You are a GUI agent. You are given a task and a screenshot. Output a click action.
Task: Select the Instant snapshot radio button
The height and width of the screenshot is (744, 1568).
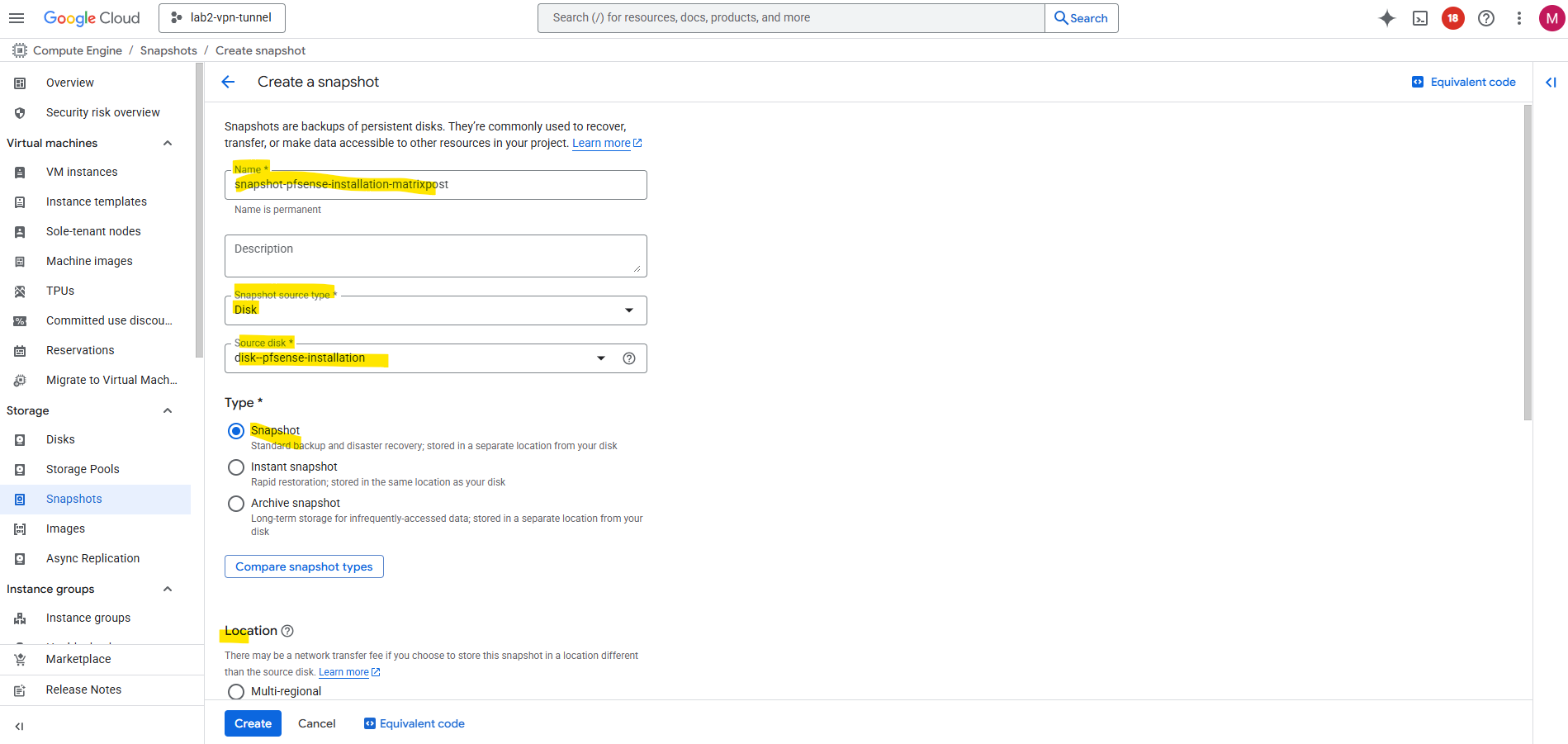tap(236, 467)
